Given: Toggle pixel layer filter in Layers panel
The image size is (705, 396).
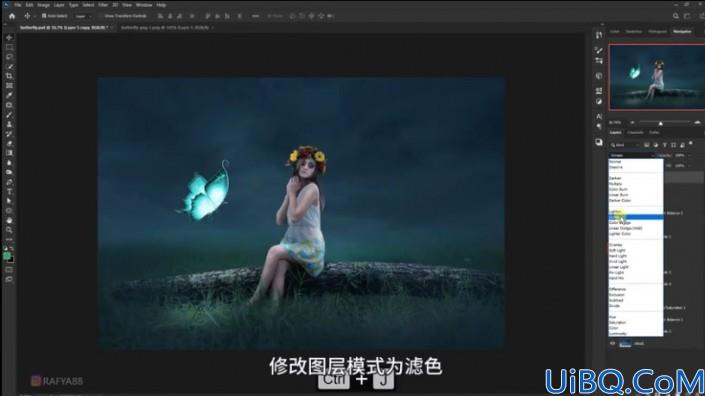Looking at the screenshot, I should click(x=647, y=145).
